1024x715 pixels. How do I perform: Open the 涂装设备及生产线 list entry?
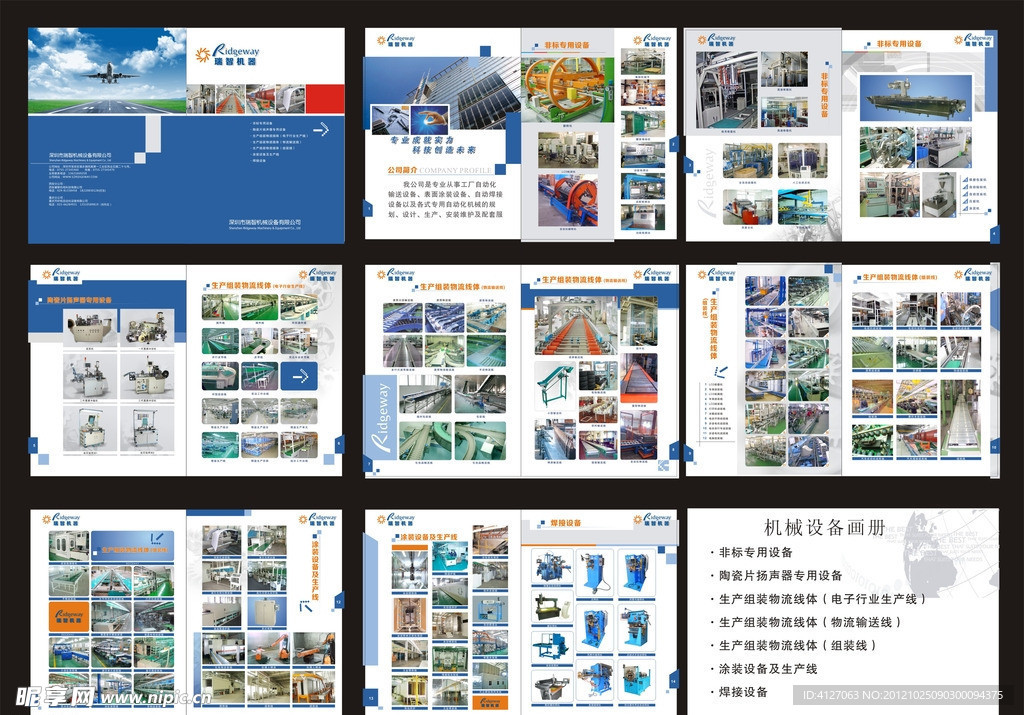tap(768, 668)
